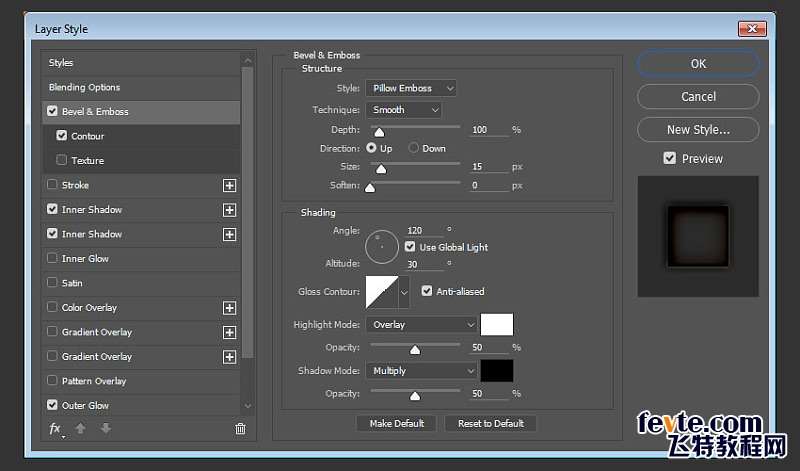Open the Technique dropdown showing Smooth
The width and height of the screenshot is (800, 471).
pyautogui.click(x=404, y=110)
